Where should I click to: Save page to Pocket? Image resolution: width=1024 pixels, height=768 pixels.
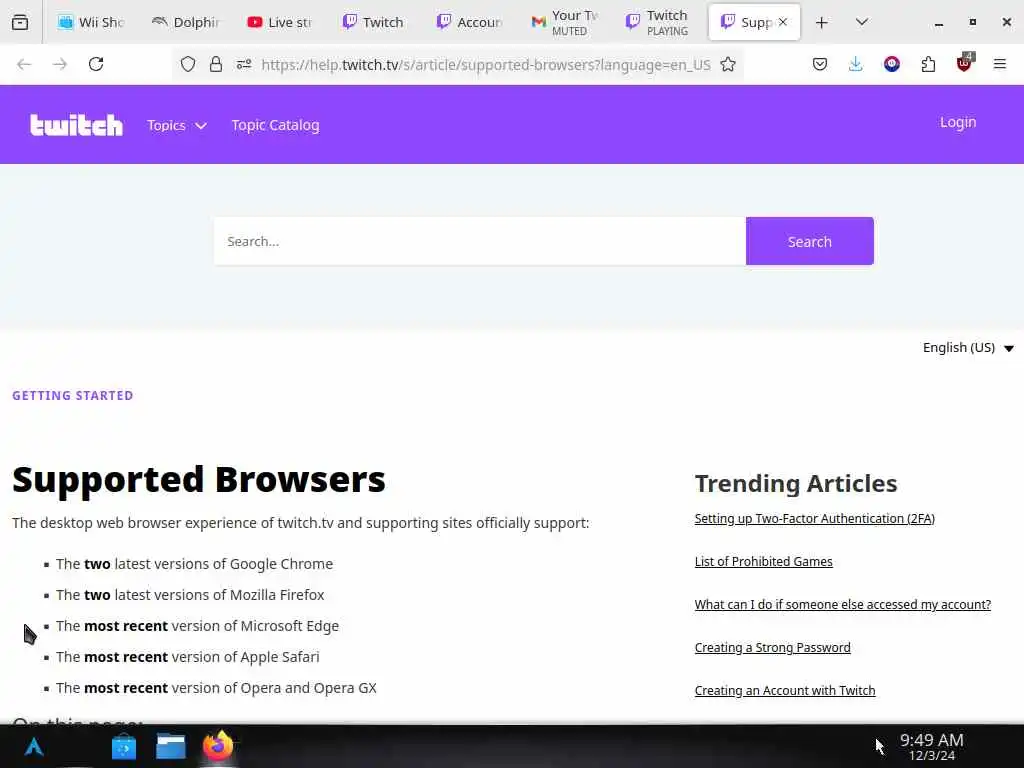[820, 64]
